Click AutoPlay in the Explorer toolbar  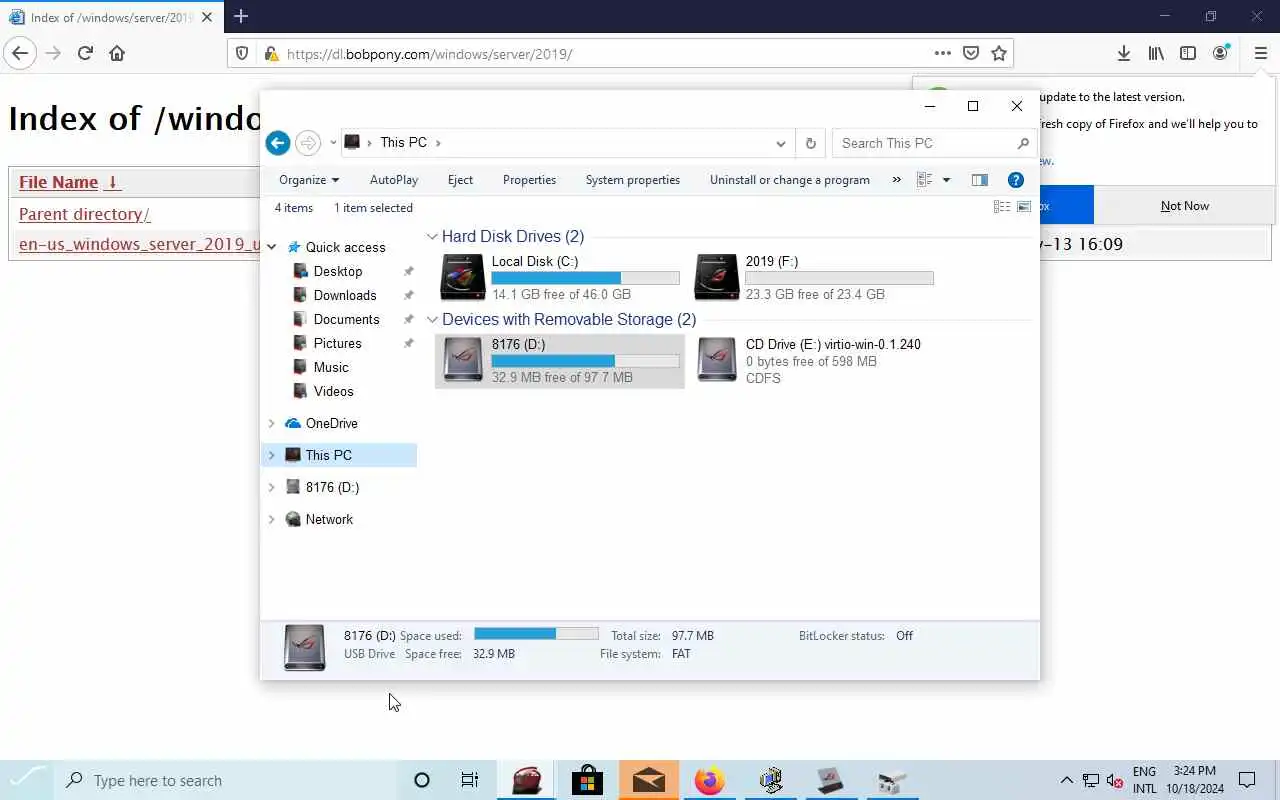point(394,180)
